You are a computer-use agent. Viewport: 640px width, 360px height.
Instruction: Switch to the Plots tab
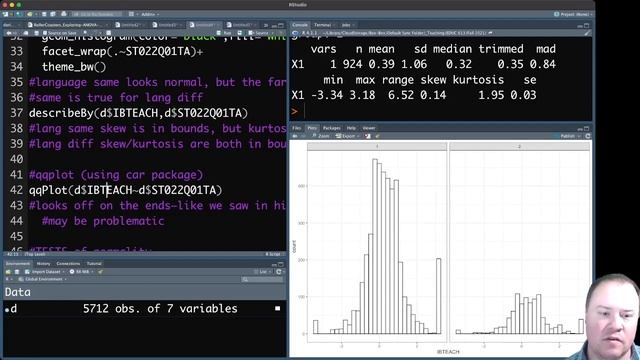tap(312, 128)
